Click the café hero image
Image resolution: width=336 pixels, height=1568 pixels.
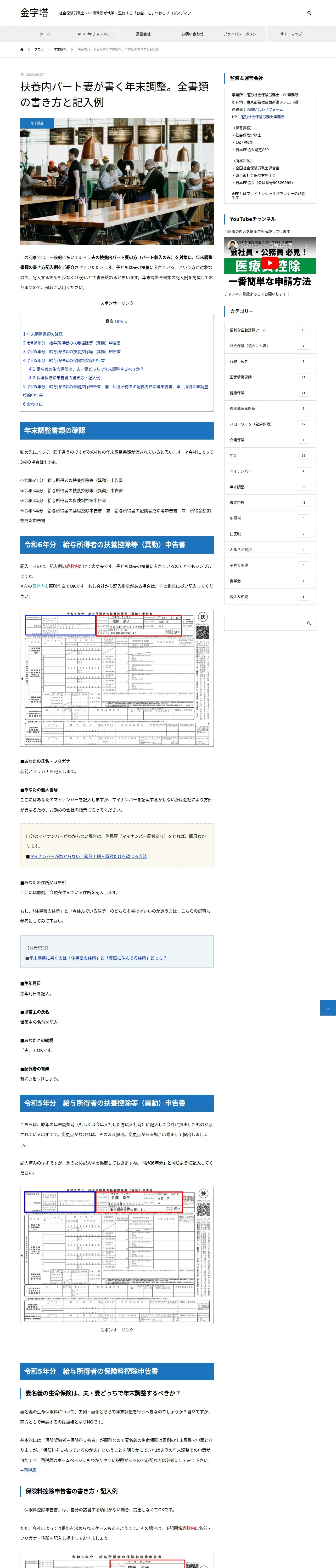coord(116,181)
